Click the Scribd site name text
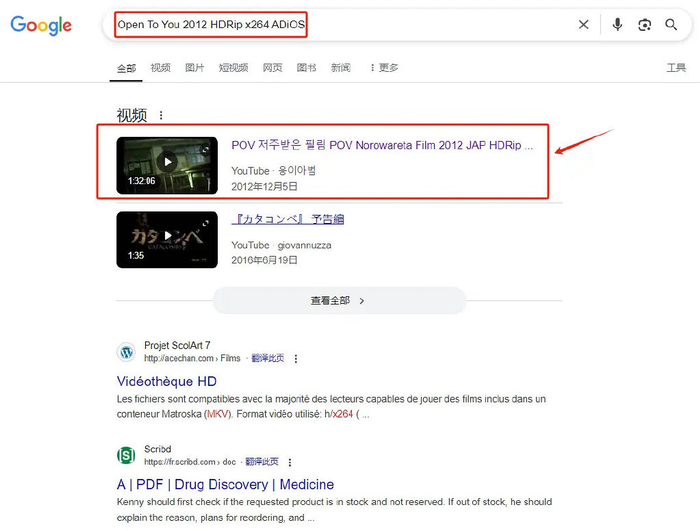The width and height of the screenshot is (700, 531). click(x=158, y=449)
